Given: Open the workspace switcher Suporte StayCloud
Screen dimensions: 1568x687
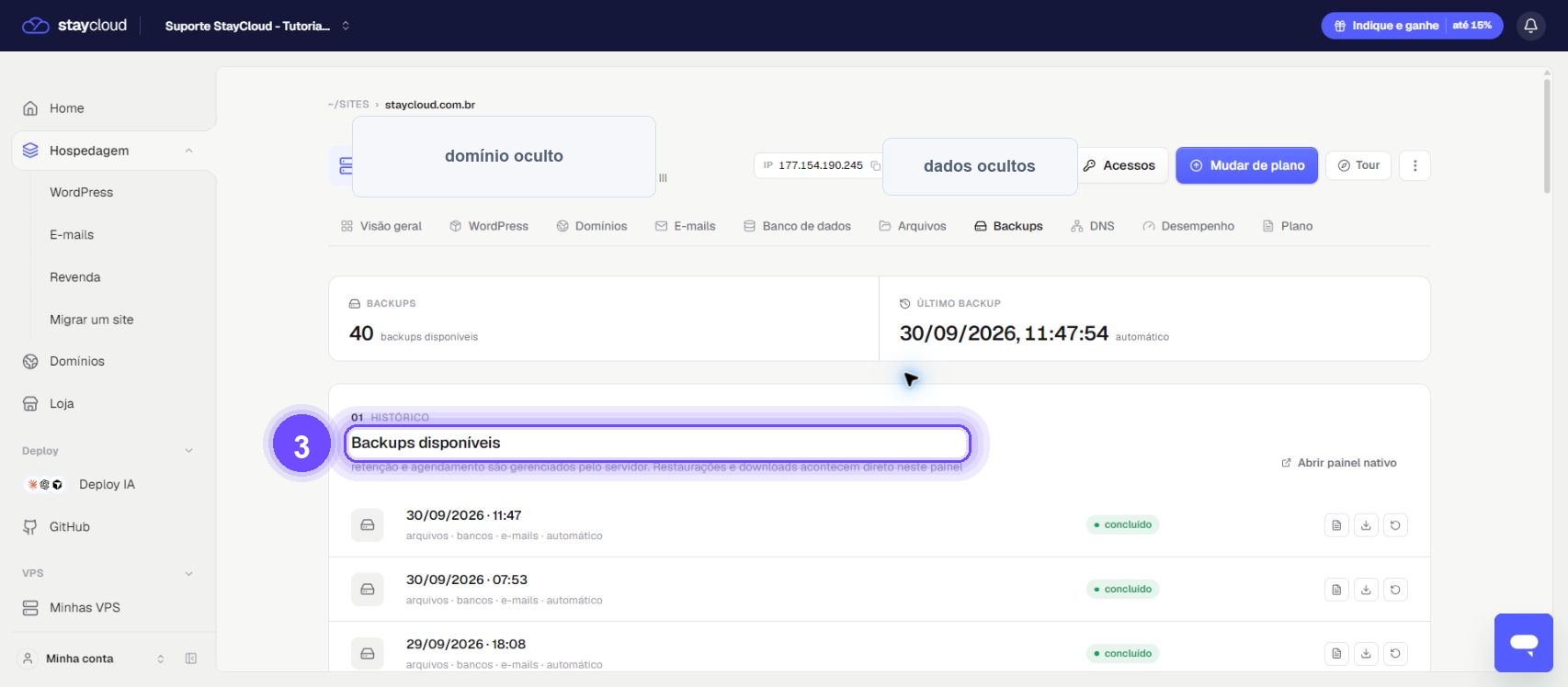Looking at the screenshot, I should pos(257,26).
